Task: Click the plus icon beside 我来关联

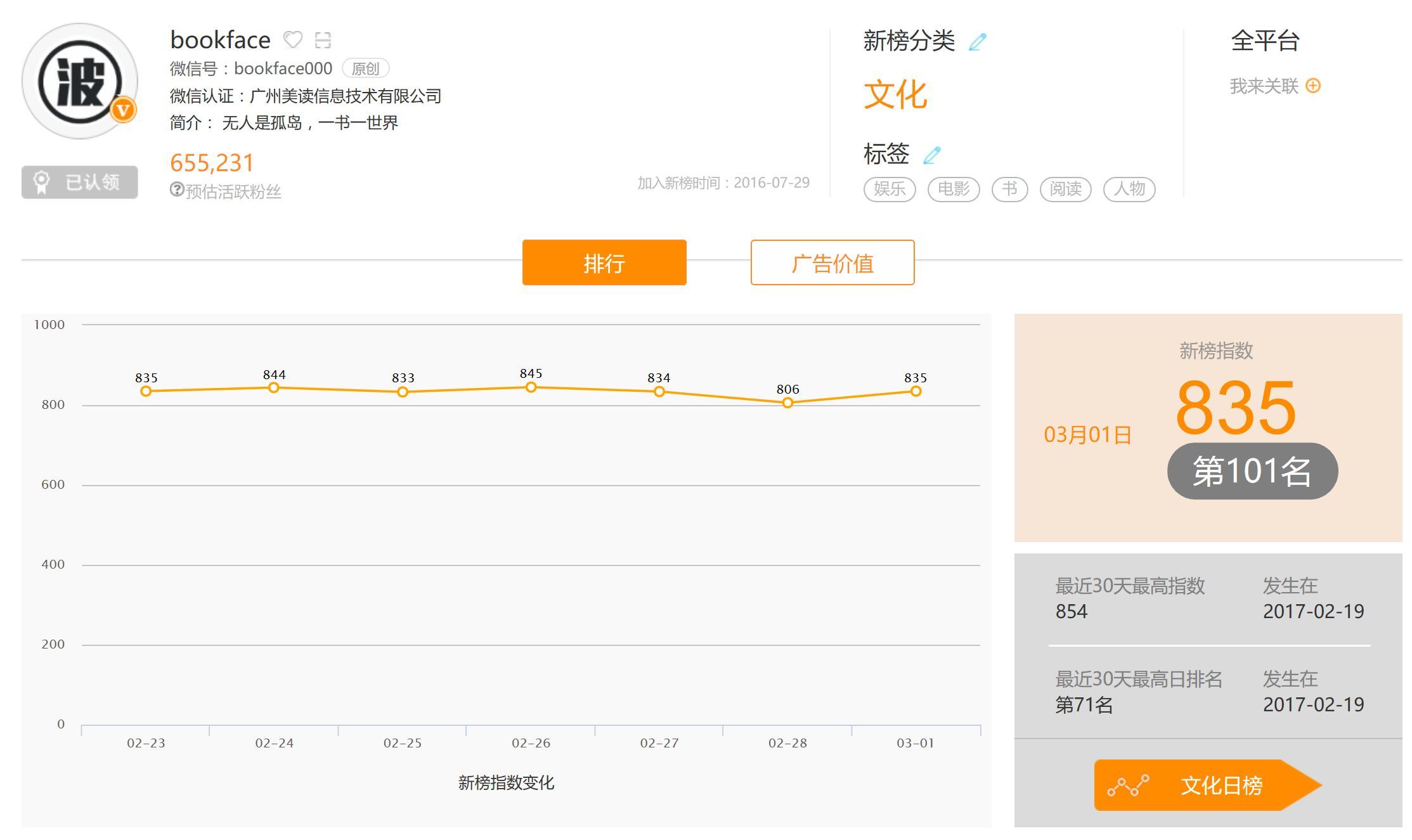Action: [1313, 86]
